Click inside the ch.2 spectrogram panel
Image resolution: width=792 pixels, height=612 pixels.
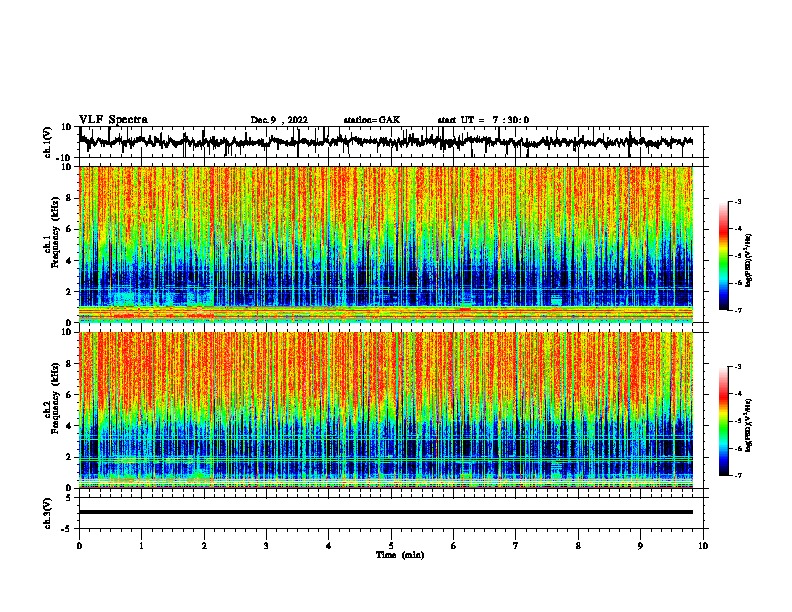click(386, 410)
